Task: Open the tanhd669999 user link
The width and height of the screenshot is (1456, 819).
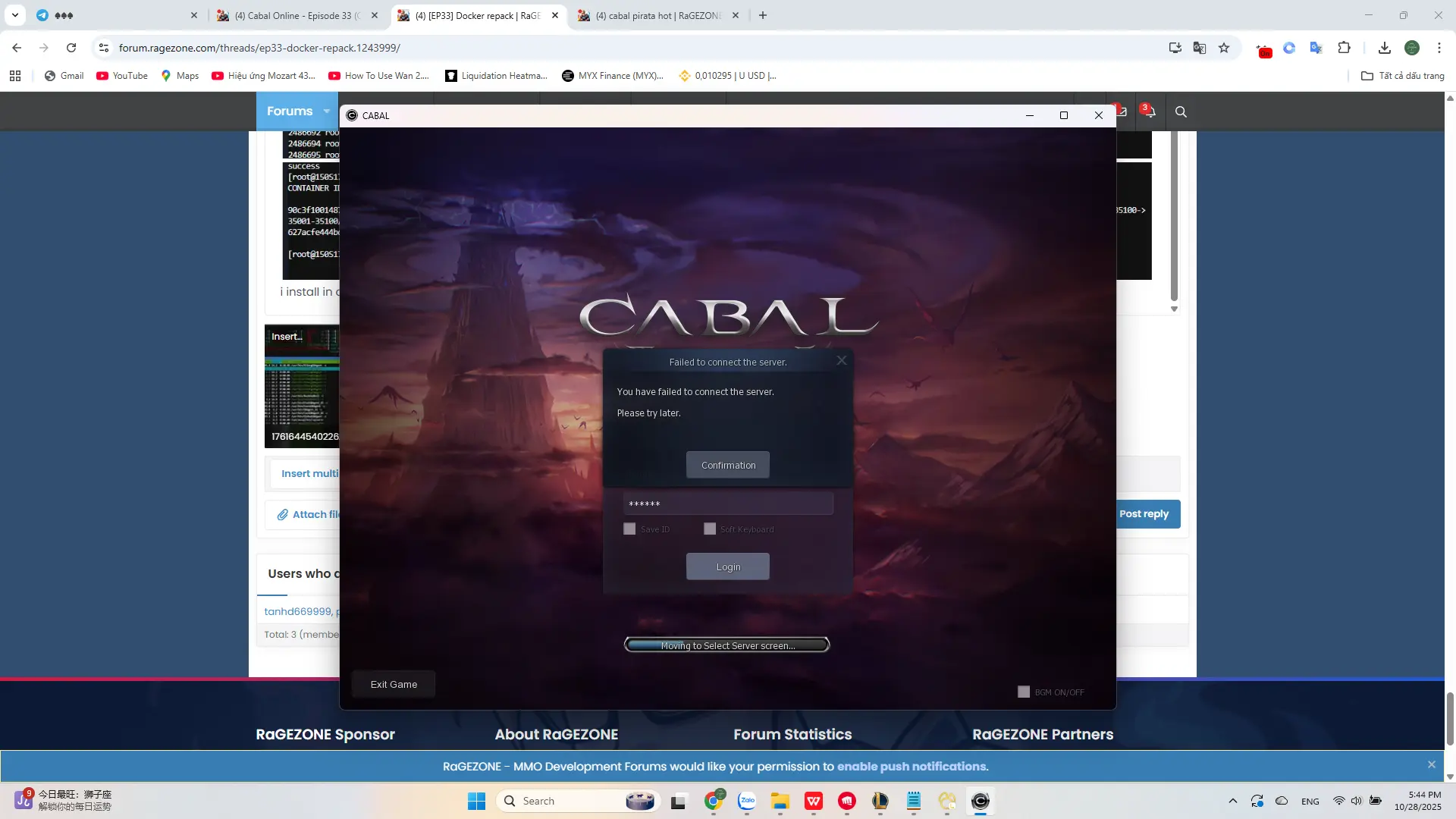Action: [x=298, y=611]
